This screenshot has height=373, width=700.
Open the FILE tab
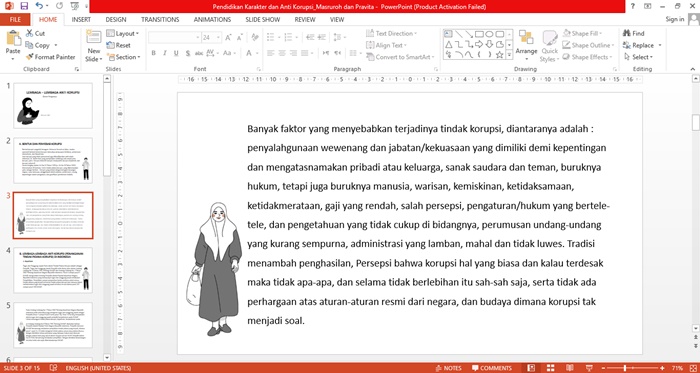tap(15, 20)
